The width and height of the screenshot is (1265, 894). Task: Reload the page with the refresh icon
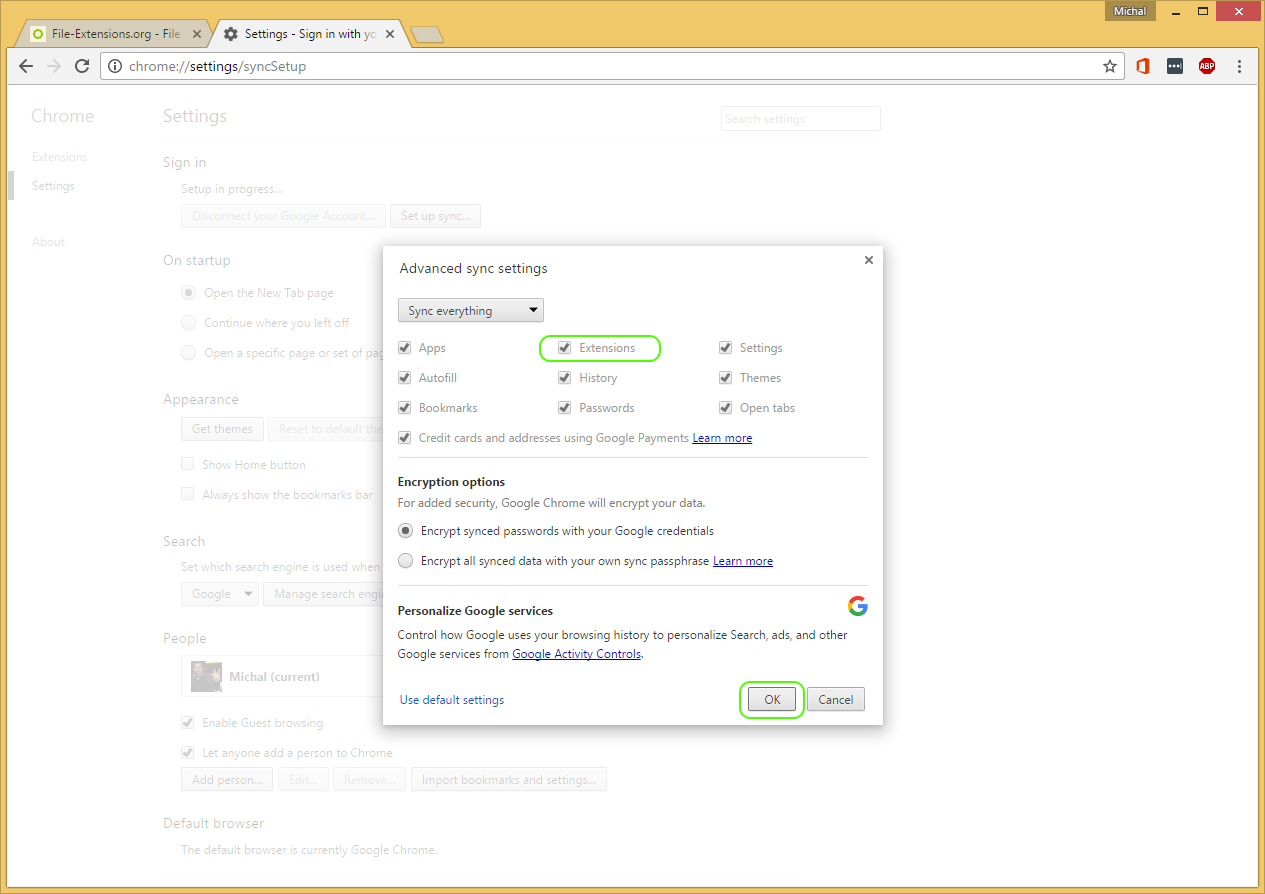[82, 66]
